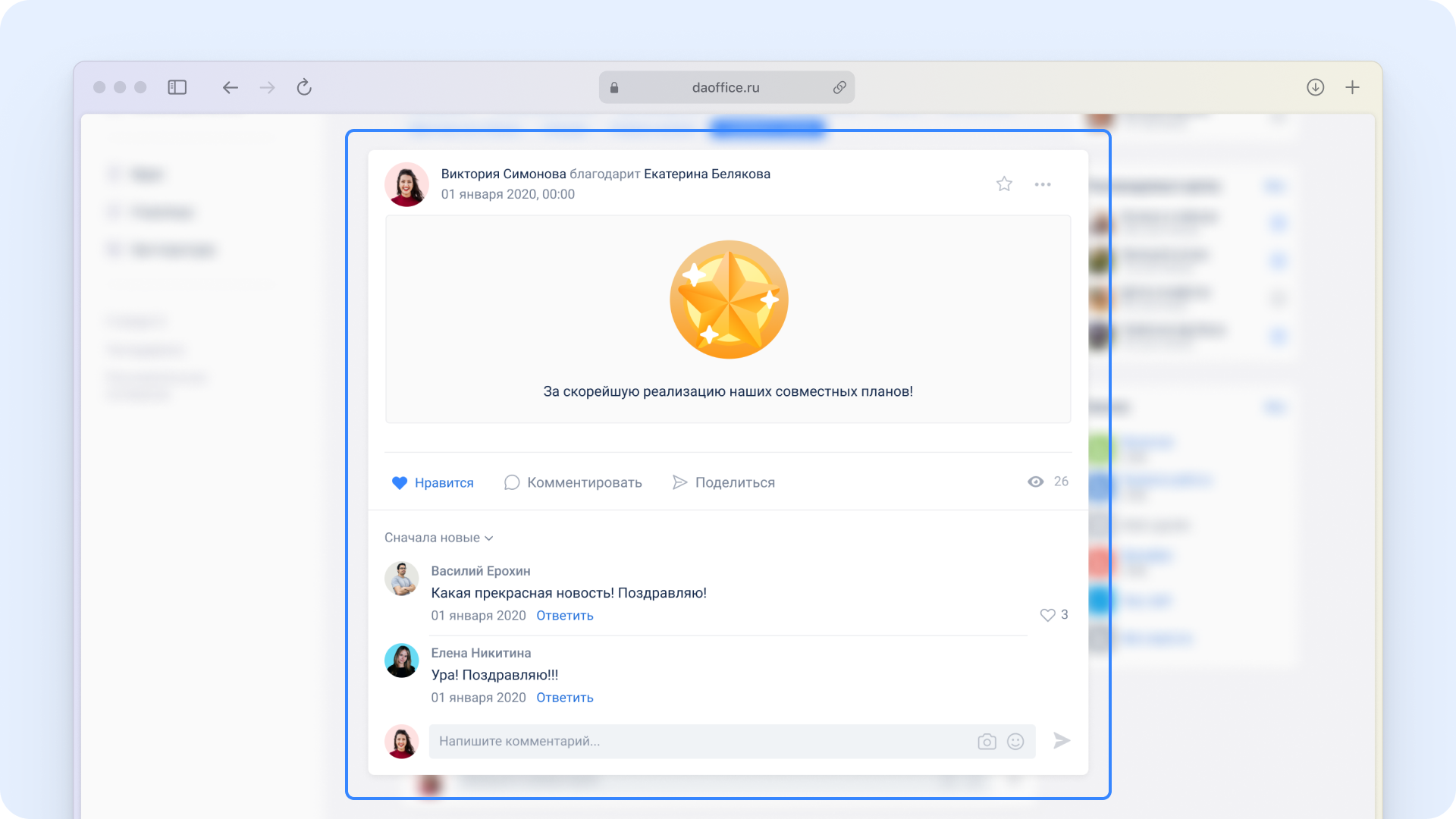Toggle the Нравится like button
Image resolution: width=1456 pixels, height=819 pixels.
432,483
